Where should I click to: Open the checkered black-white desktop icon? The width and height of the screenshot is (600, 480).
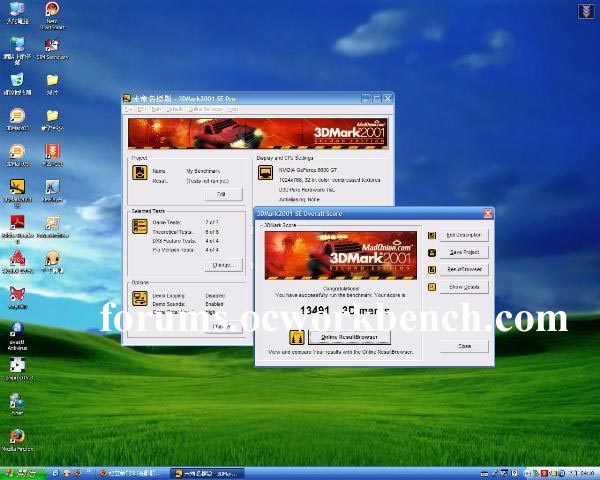tap(17, 369)
